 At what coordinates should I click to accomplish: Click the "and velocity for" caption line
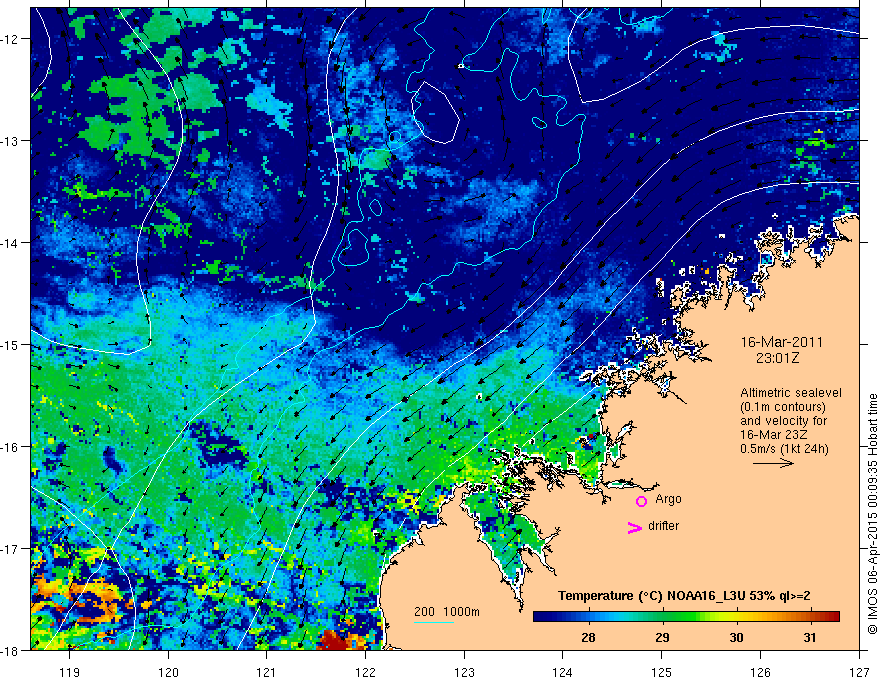pos(783,421)
